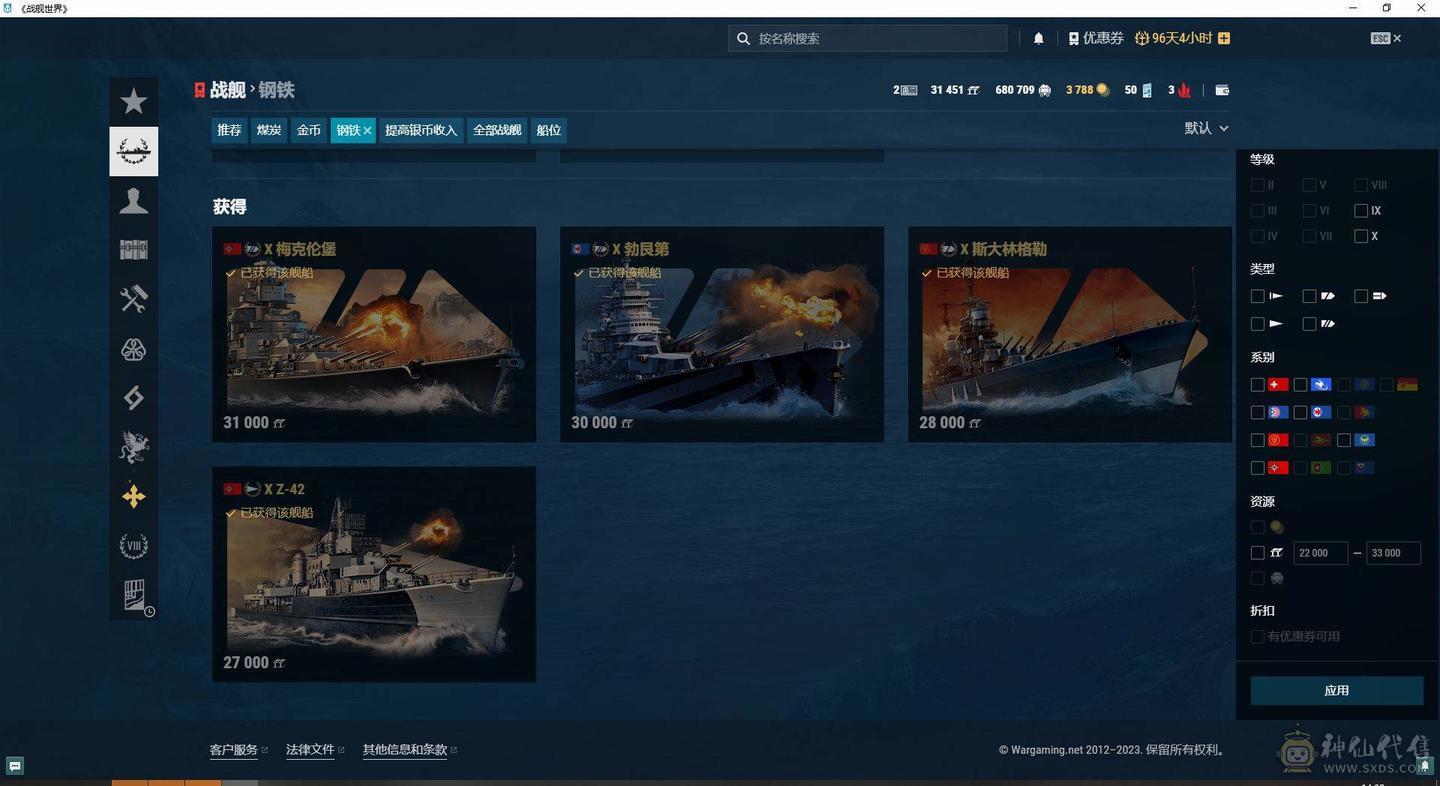Viewport: 1440px width, 786px height.
Task: Open the containers crate section in the sidebar
Action: pos(134,250)
